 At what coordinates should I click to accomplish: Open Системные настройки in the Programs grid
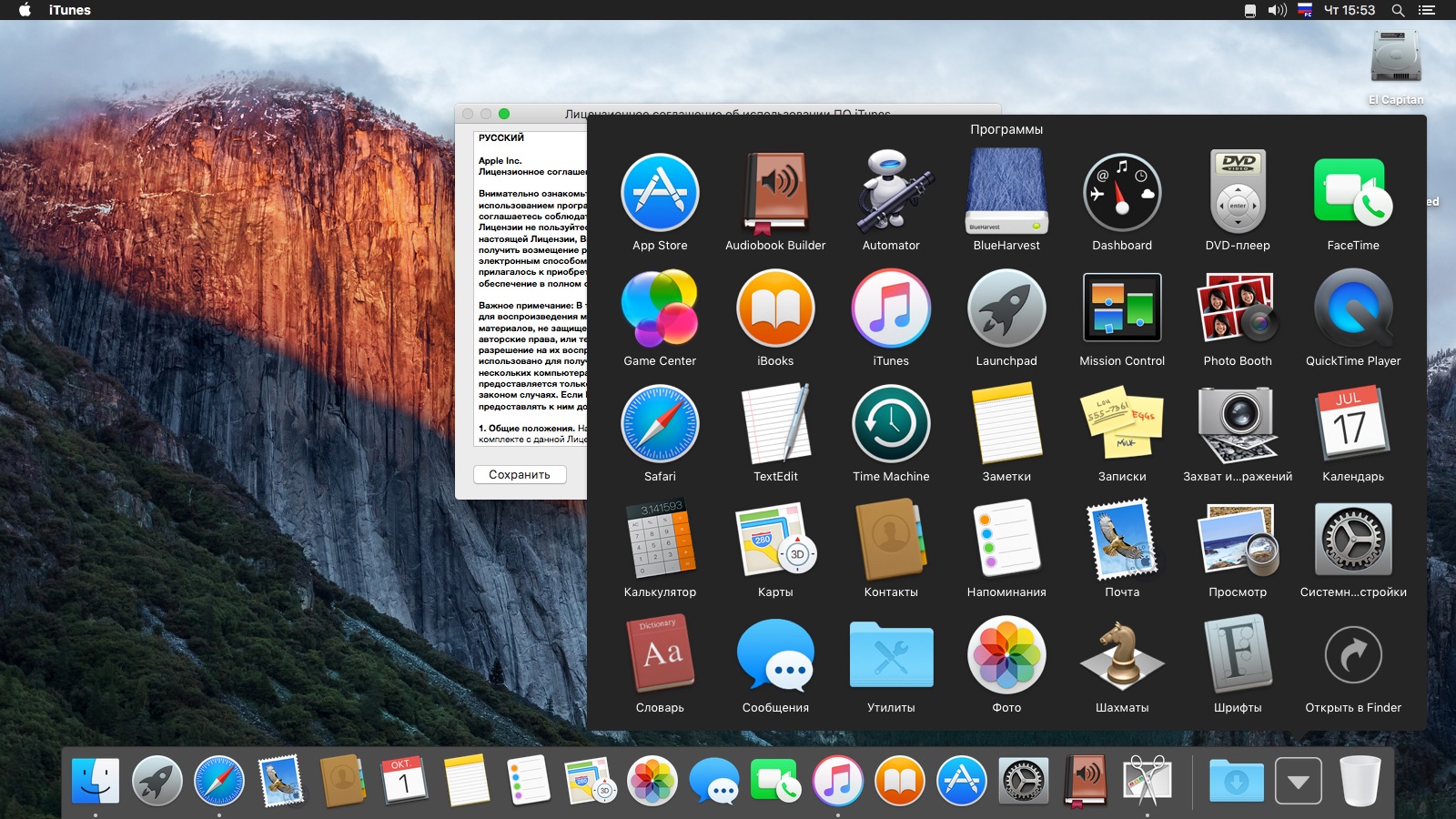1353,540
